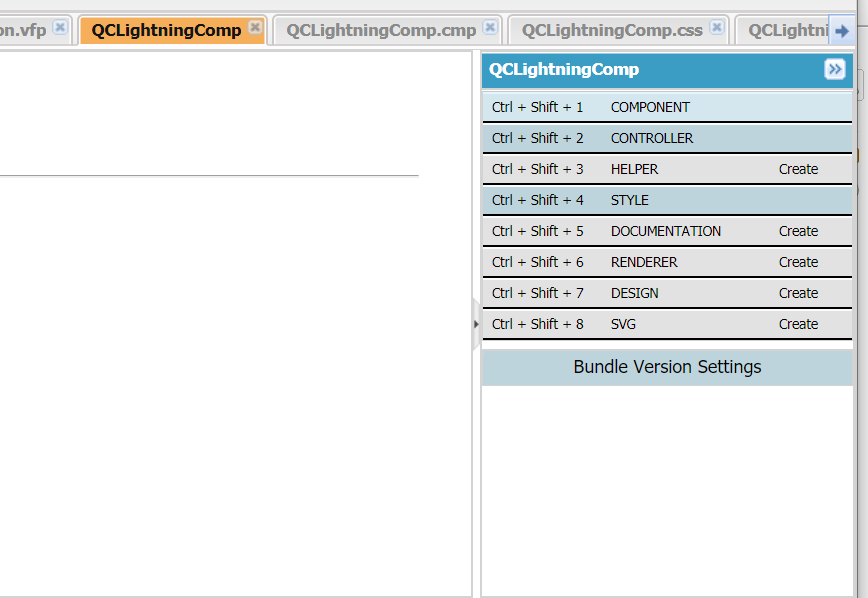Screen dimensions: 868x598
Task: Open the .vfp file tab
Action: click(25, 30)
